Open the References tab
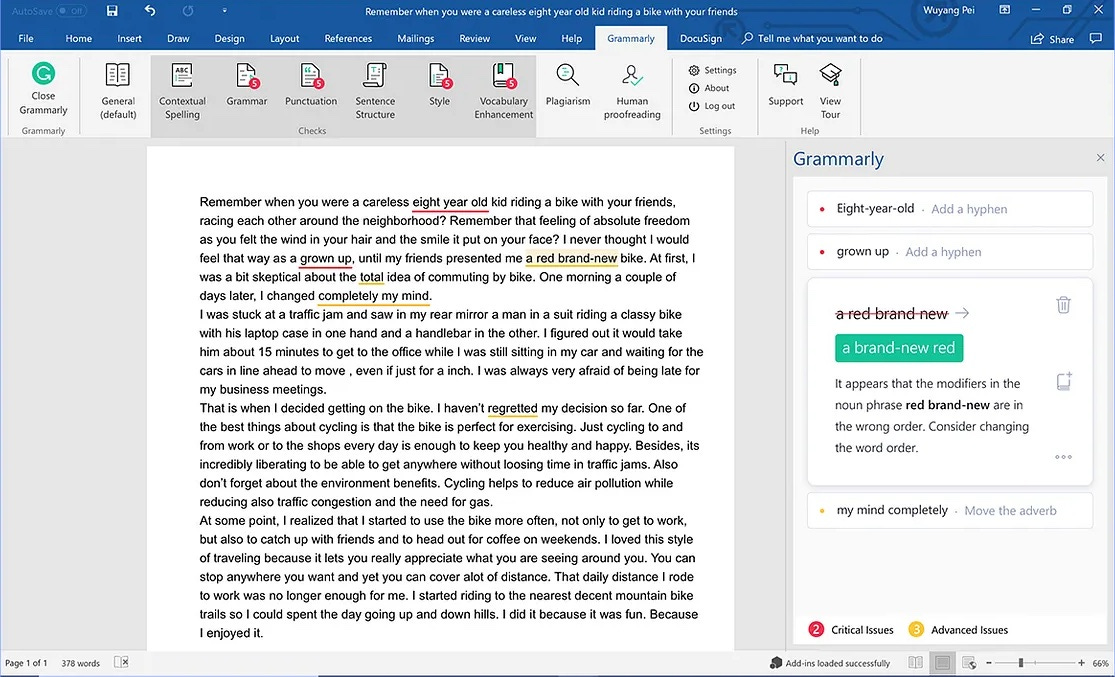1115x677 pixels. click(348, 38)
